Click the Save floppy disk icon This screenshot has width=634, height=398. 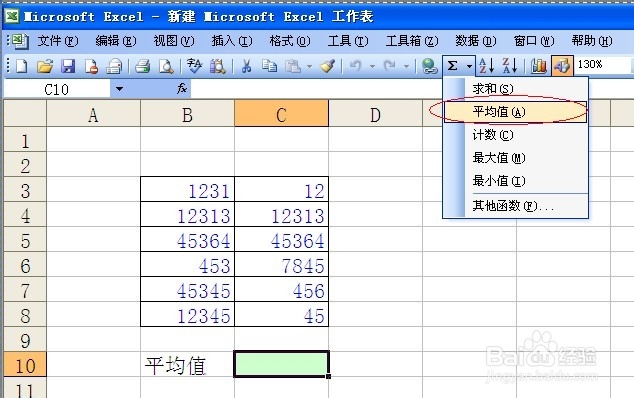(68, 66)
